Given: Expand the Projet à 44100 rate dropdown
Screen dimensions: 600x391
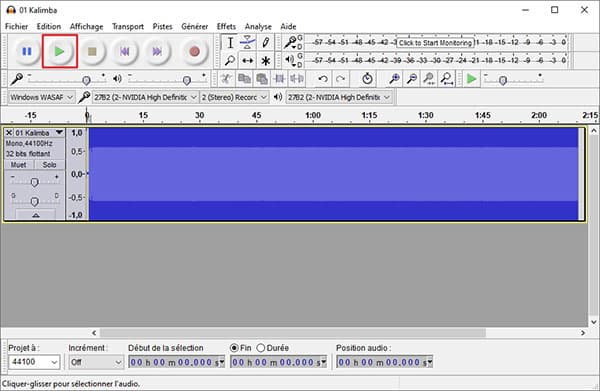Looking at the screenshot, I should tap(34, 362).
